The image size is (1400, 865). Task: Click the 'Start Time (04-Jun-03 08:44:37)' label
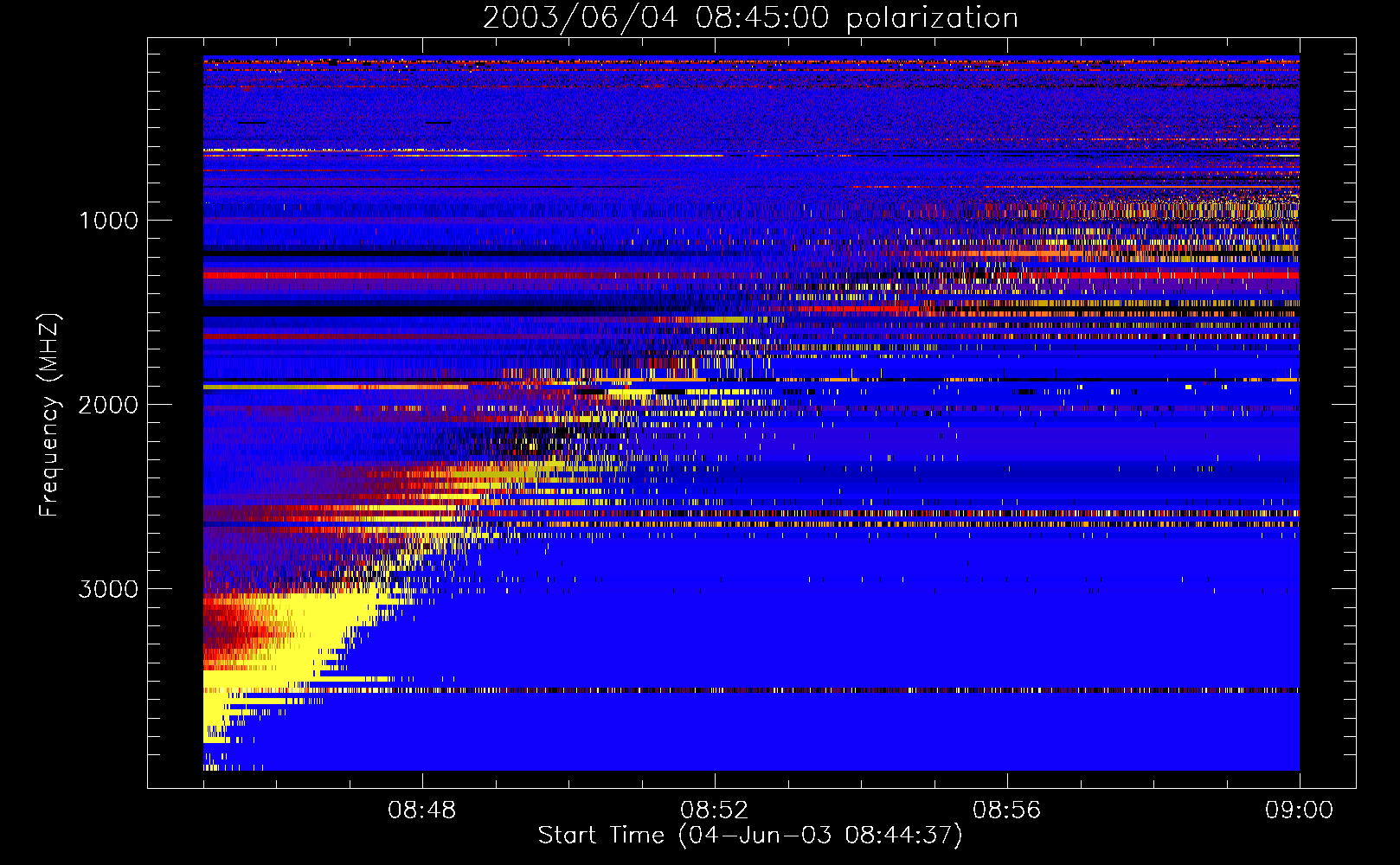750,836
